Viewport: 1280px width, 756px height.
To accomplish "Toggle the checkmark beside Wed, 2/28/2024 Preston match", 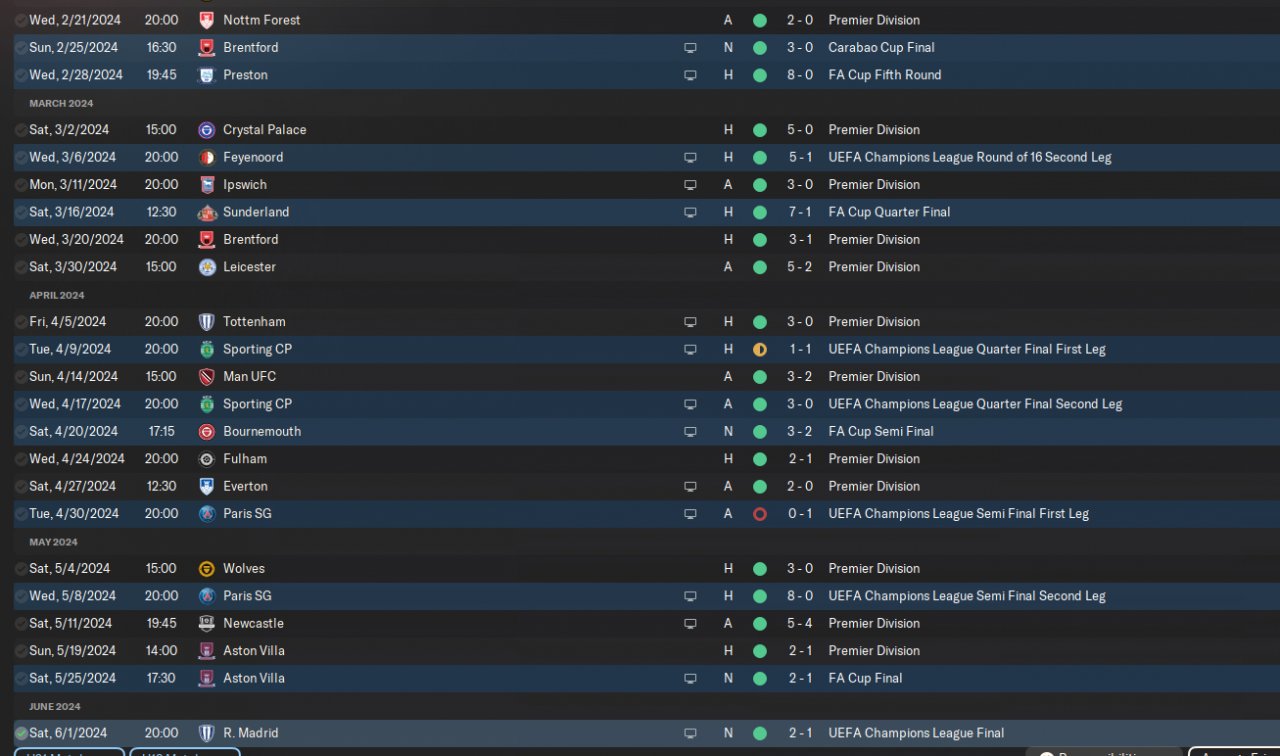I will [x=21, y=75].
